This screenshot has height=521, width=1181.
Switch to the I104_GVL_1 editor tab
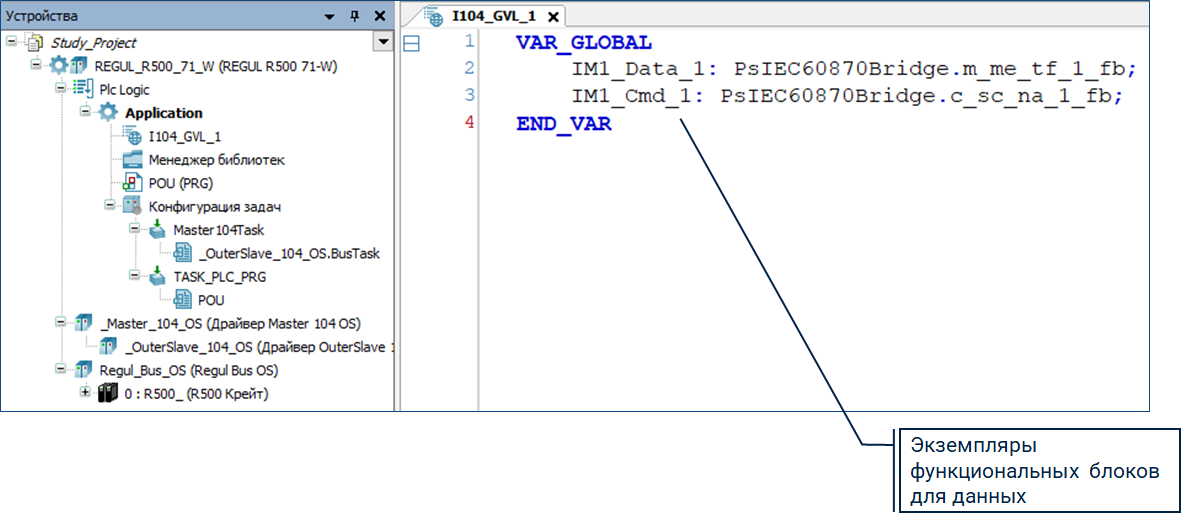point(482,16)
